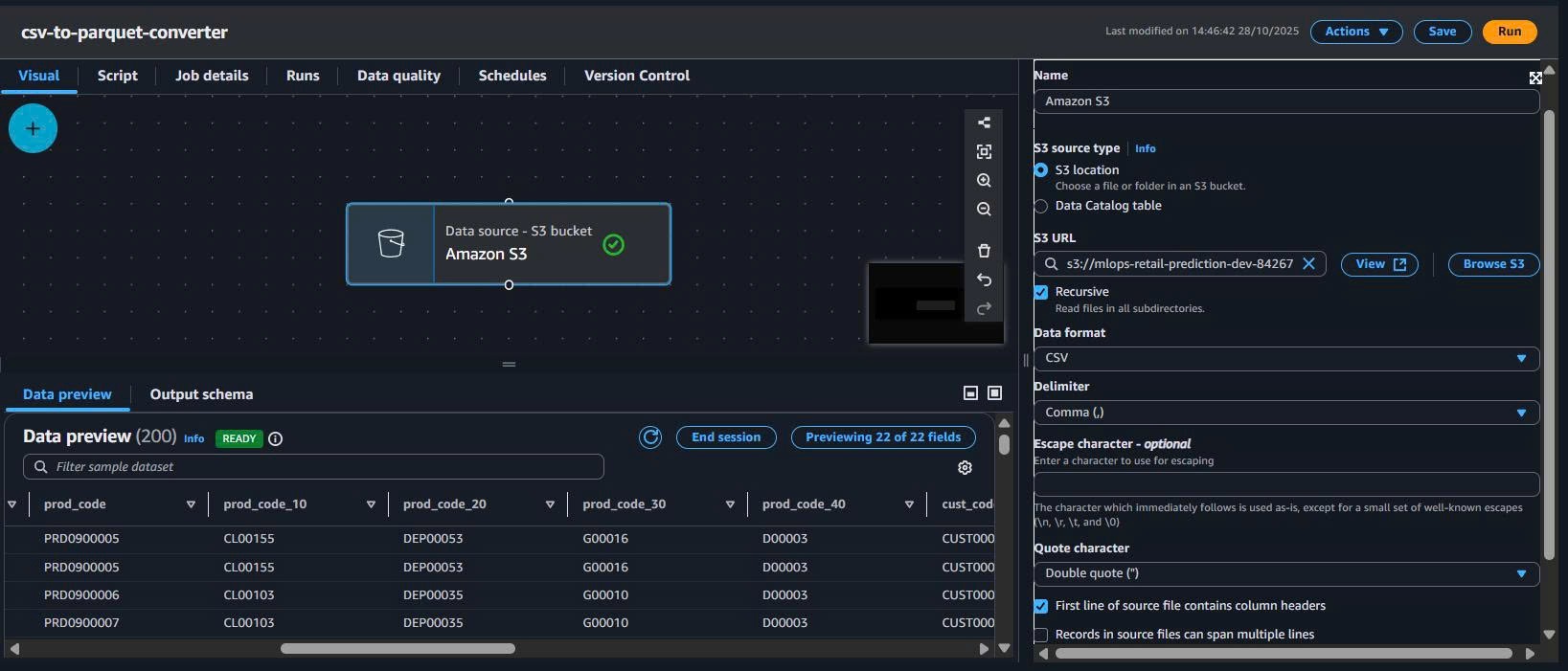Click the Browse S3 button

point(1492,264)
